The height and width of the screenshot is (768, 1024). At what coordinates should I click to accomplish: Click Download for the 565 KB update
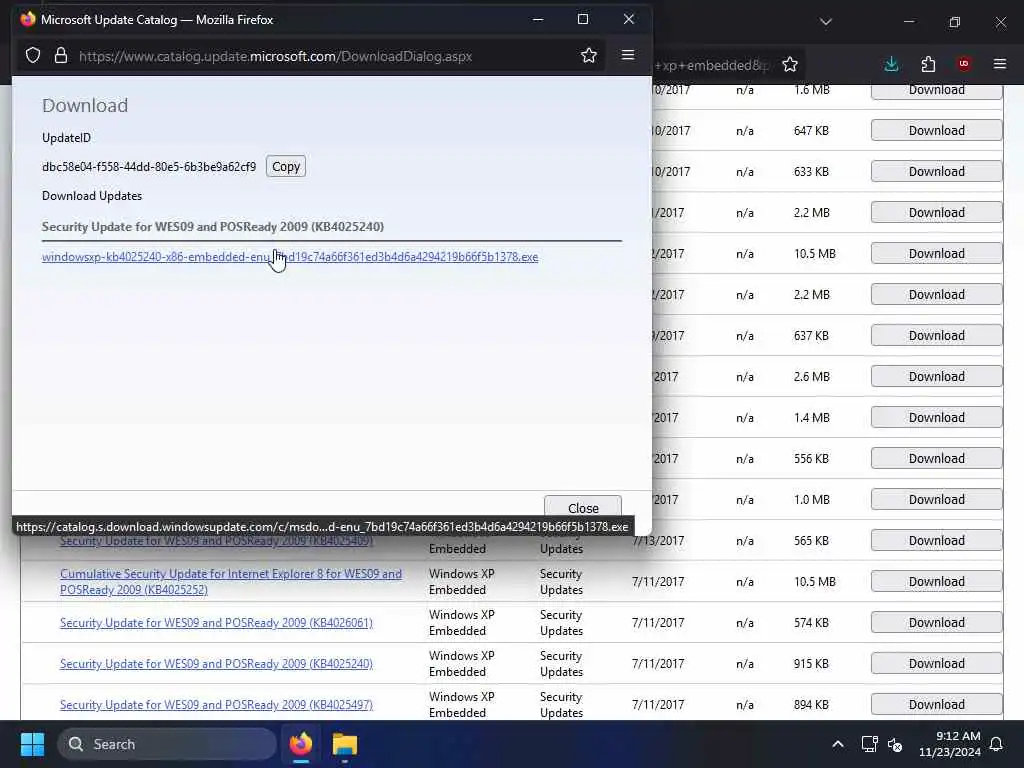click(x=936, y=540)
